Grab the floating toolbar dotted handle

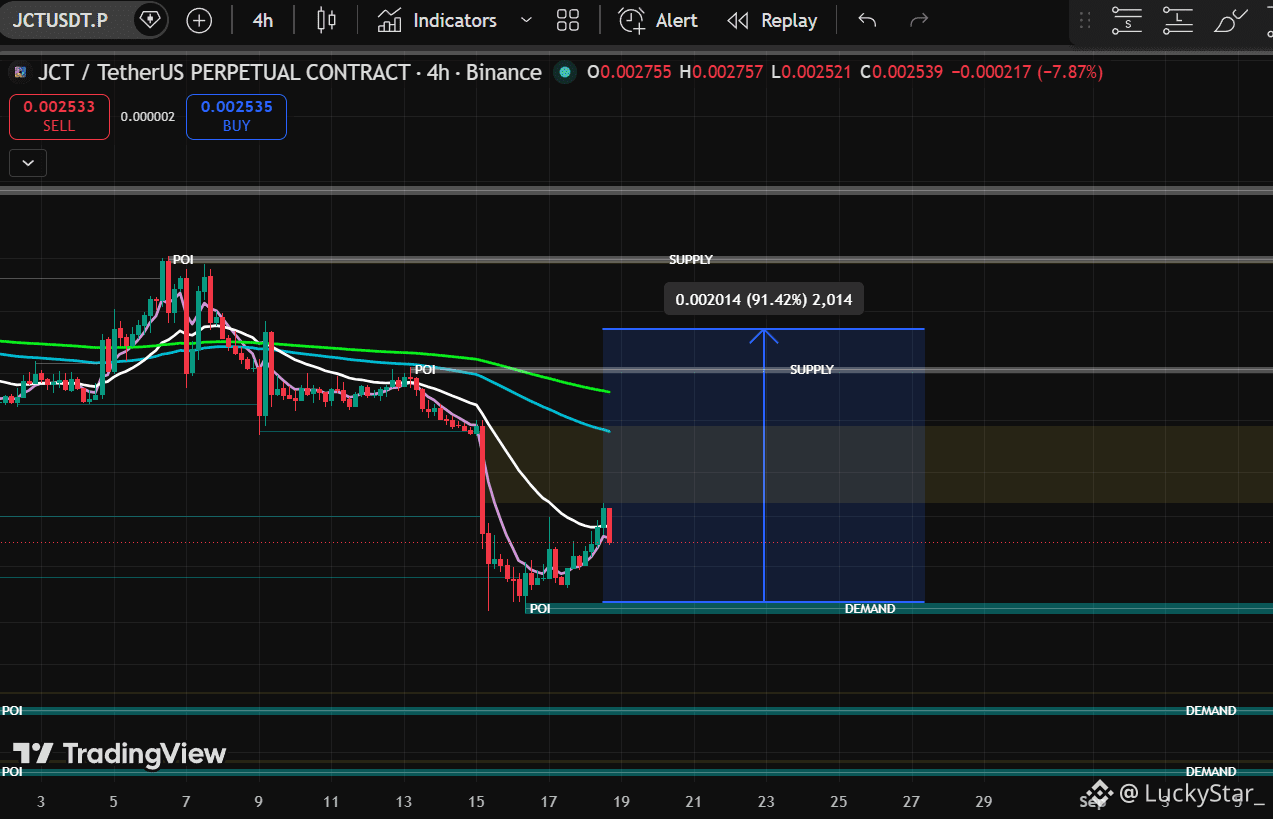(x=1085, y=20)
